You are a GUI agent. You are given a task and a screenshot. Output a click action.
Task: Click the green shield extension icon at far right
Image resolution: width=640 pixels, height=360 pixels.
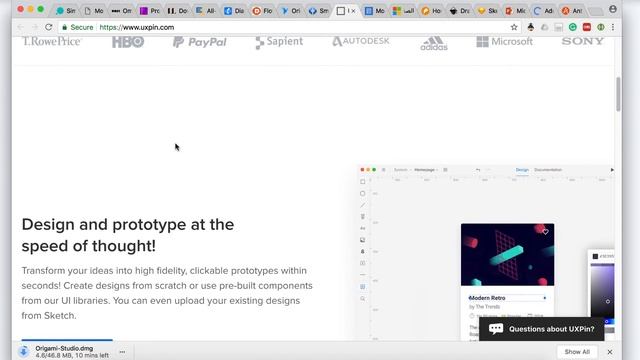coord(600,27)
